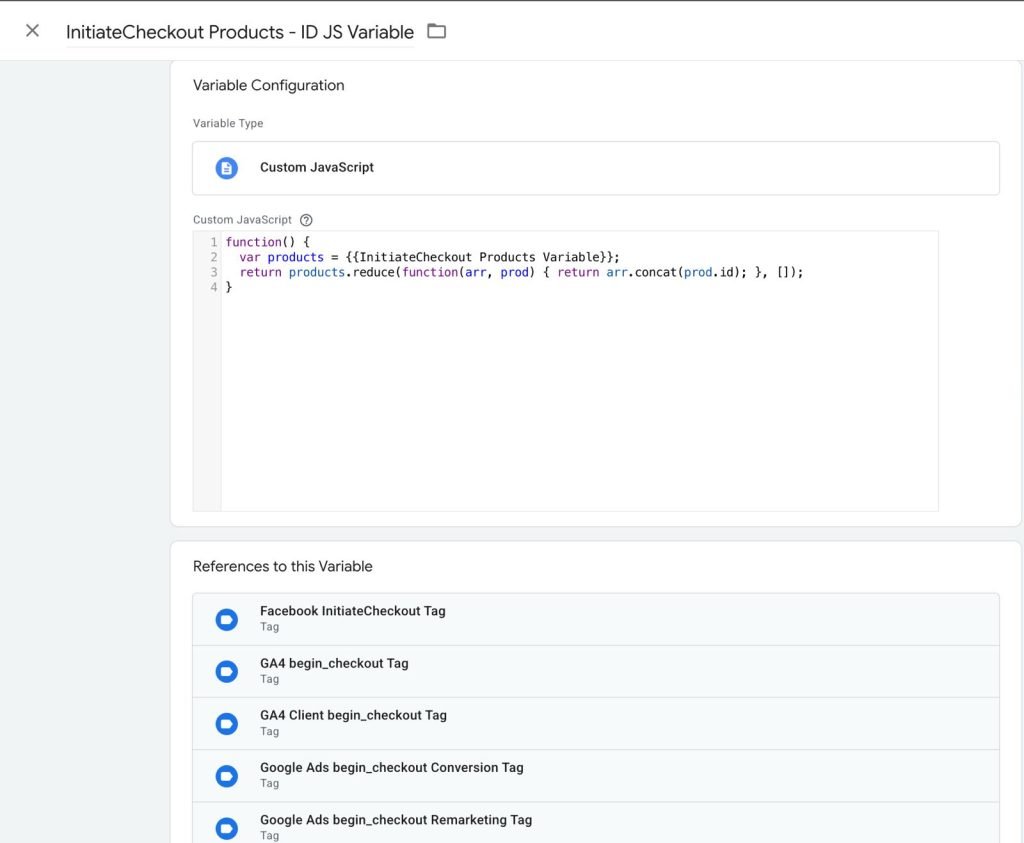
Task: Open the Facebook InitiateCheckout Tag reference
Action: (596, 619)
